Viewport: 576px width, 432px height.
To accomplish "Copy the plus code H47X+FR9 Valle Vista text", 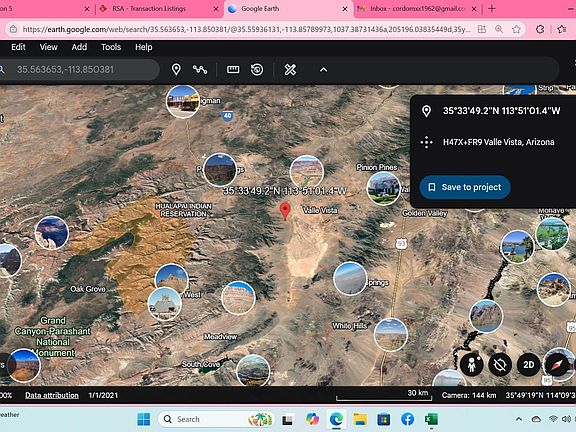I will coord(498,142).
